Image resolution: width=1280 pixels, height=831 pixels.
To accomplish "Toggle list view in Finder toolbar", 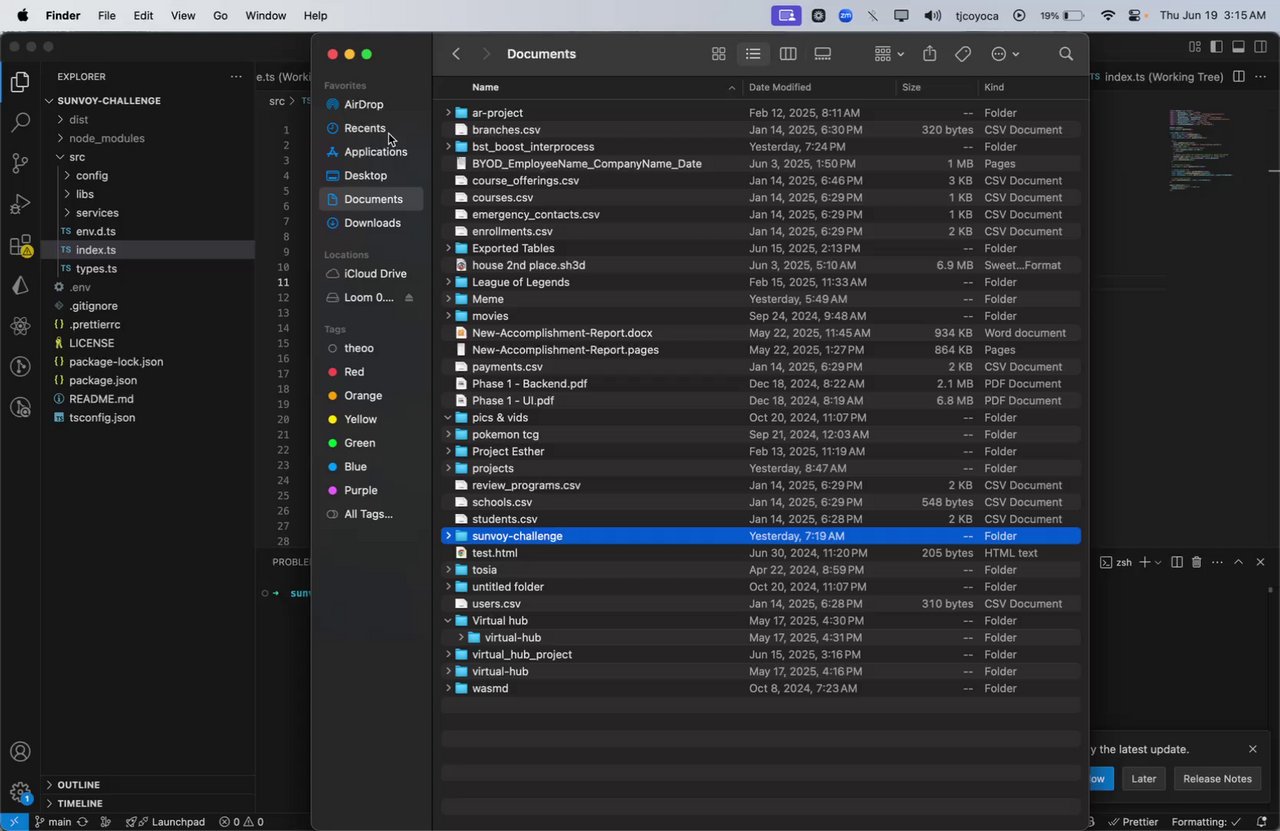I will point(753,54).
